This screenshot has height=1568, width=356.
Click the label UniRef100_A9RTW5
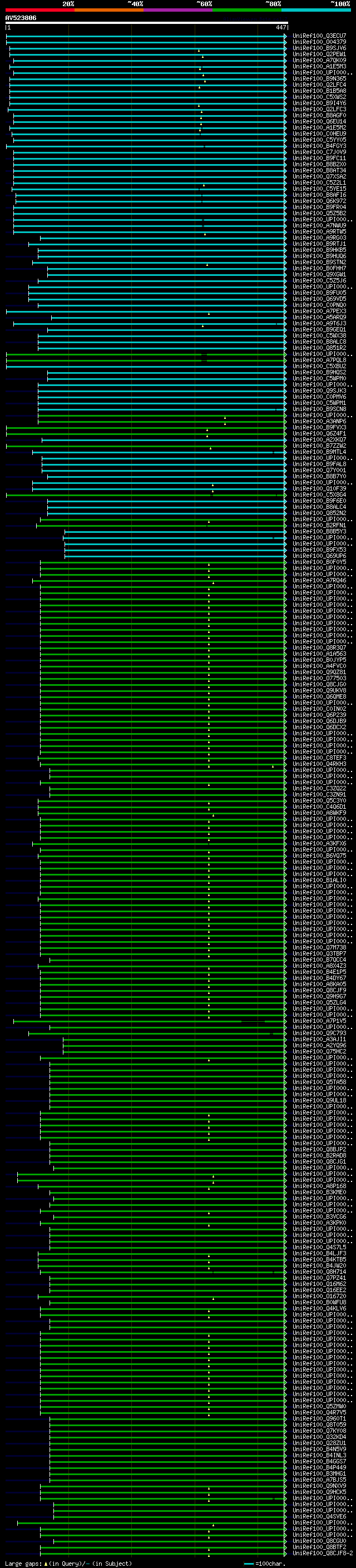(319, 231)
